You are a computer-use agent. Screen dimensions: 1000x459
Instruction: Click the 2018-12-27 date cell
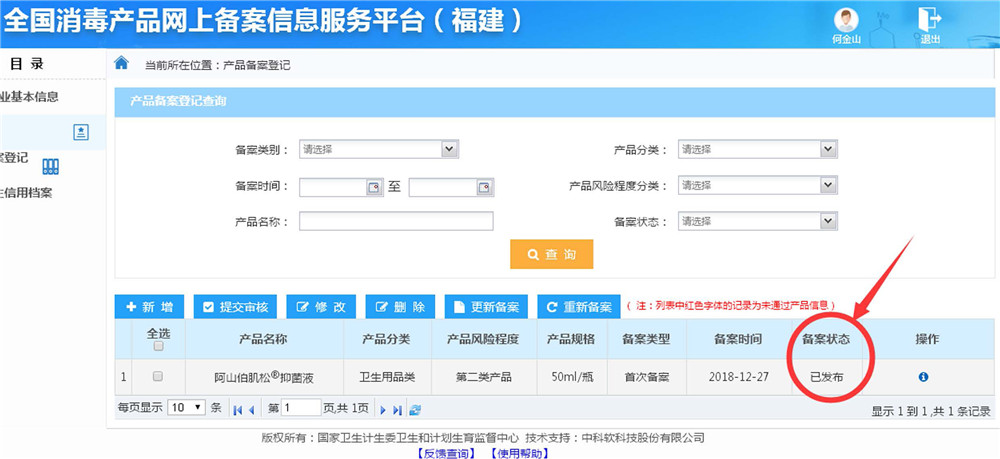[x=739, y=377]
